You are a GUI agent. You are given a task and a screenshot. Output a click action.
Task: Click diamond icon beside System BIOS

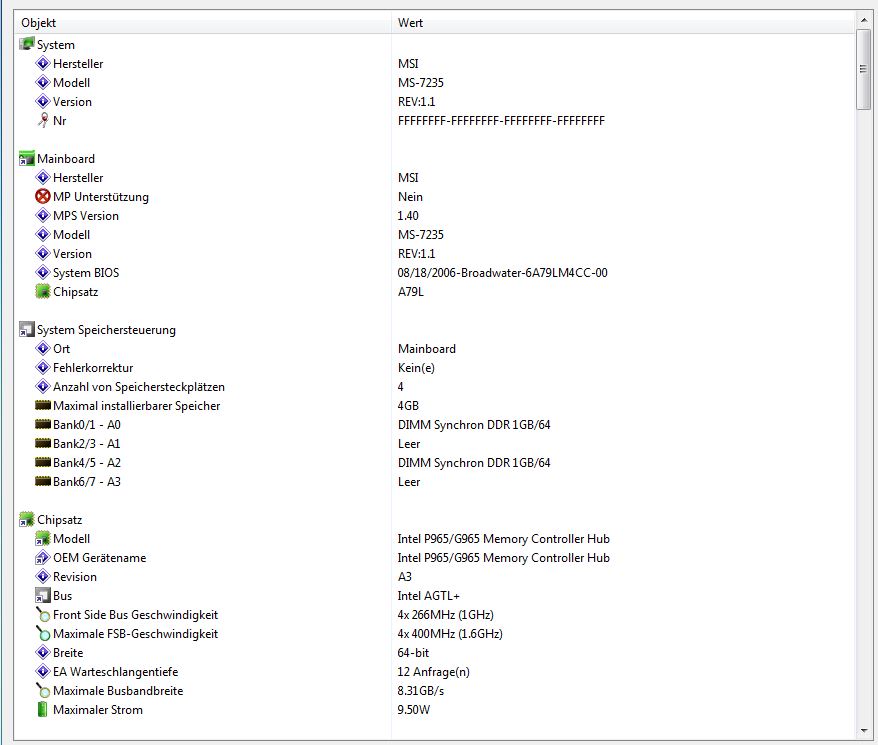(x=43, y=272)
